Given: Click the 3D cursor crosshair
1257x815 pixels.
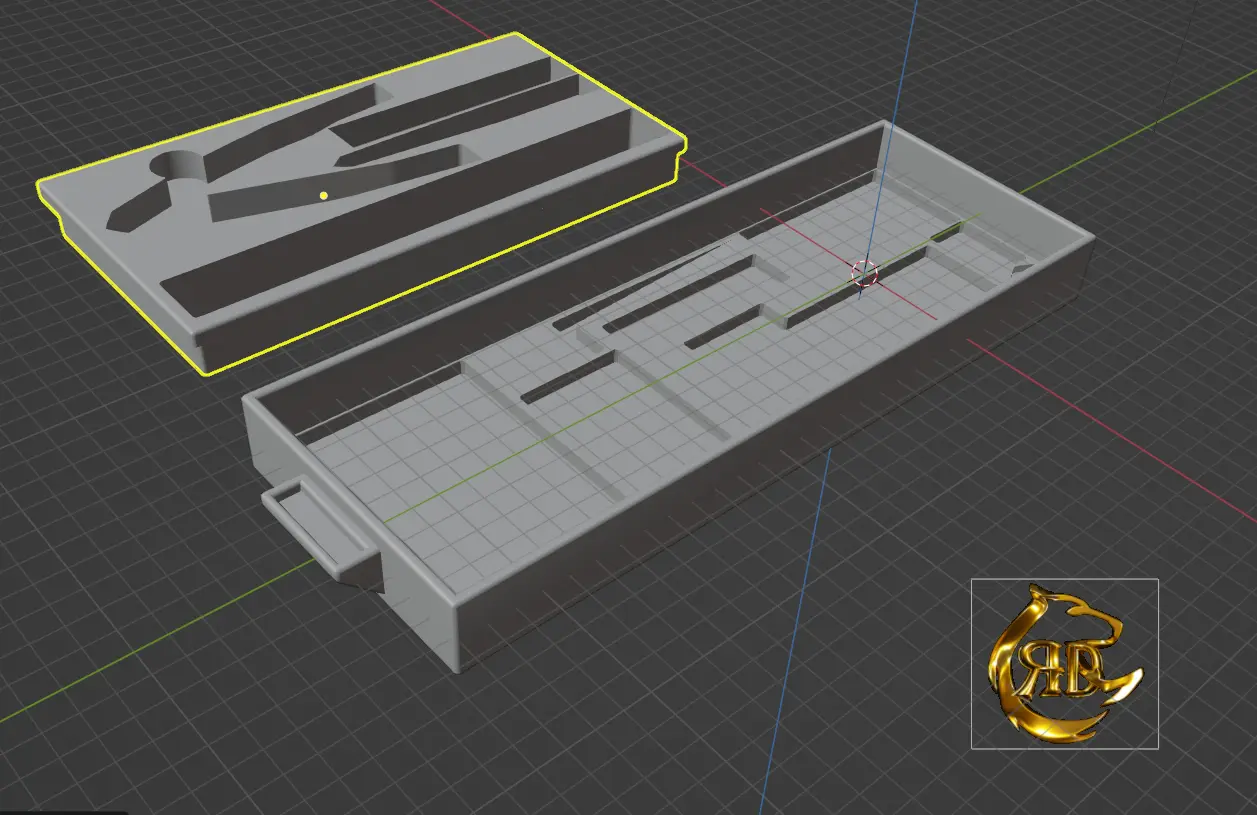Looking at the screenshot, I should tap(864, 273).
